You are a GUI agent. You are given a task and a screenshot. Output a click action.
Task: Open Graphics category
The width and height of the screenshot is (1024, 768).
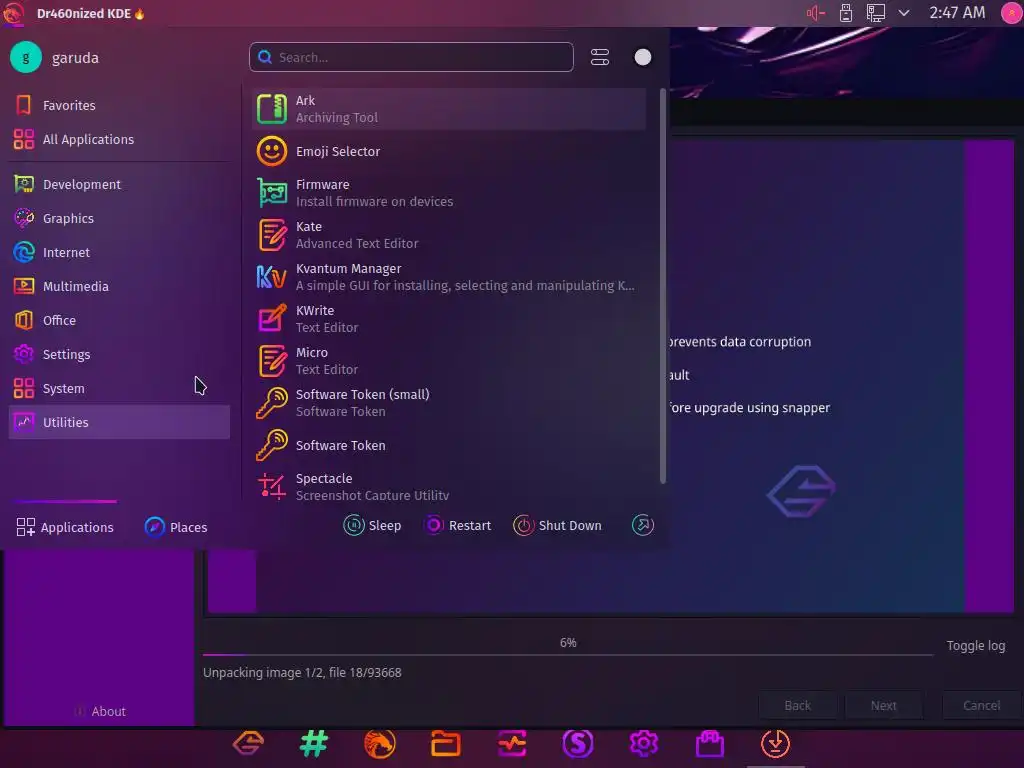pos(119,218)
